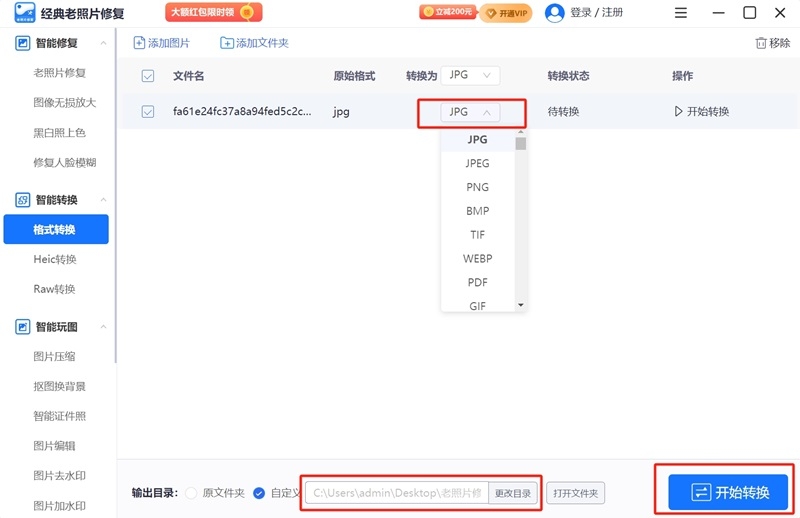
Task: Click the app logo icon in title bar
Action: (24, 12)
